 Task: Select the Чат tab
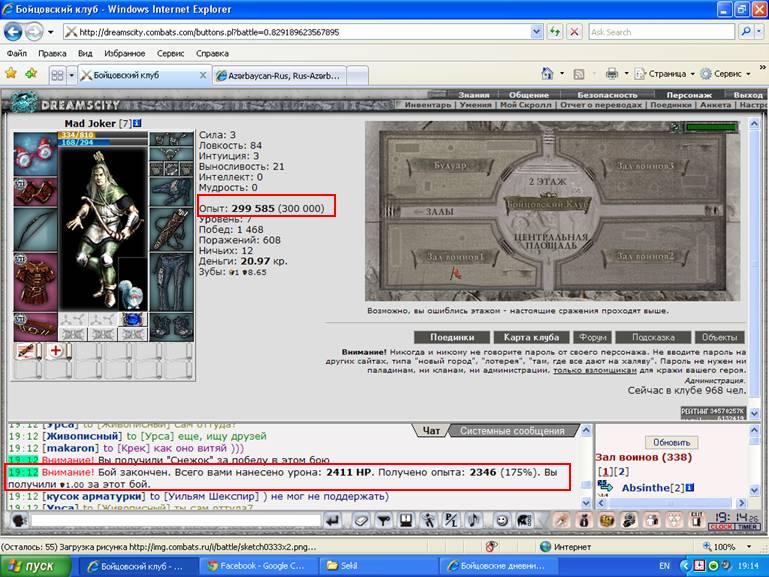click(431, 430)
